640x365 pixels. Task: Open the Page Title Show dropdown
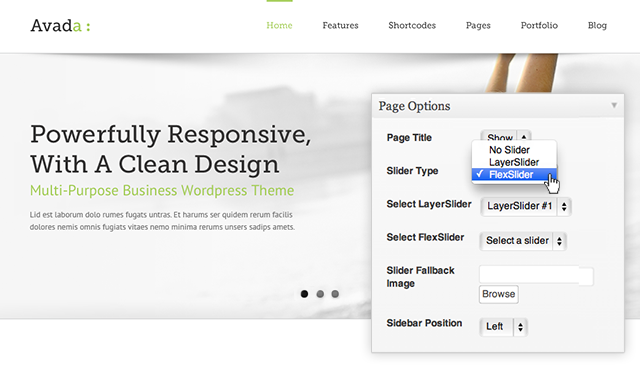(x=506, y=136)
